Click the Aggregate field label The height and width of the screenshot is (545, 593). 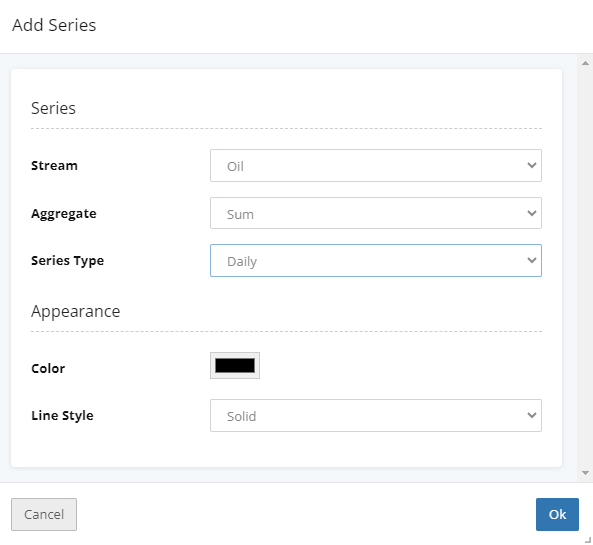point(64,214)
